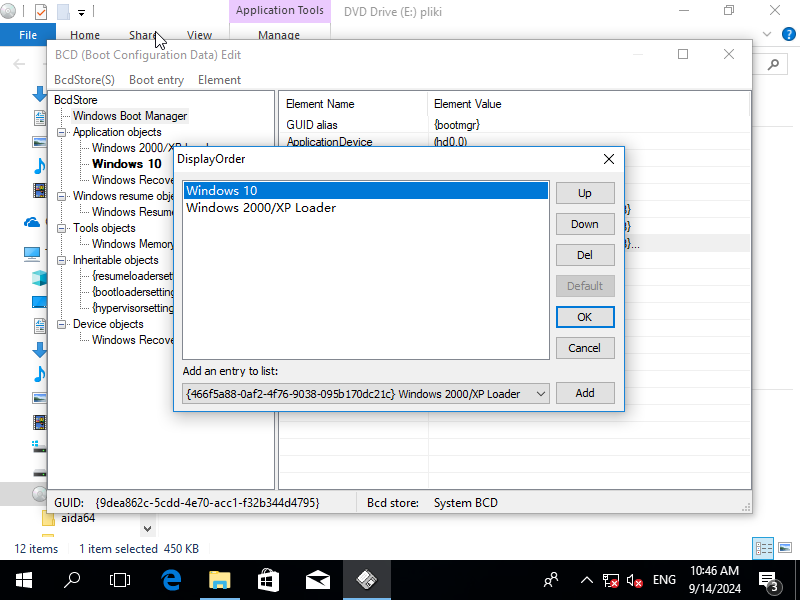
Task: Open the Add an entry dropdown
Action: pos(541,394)
